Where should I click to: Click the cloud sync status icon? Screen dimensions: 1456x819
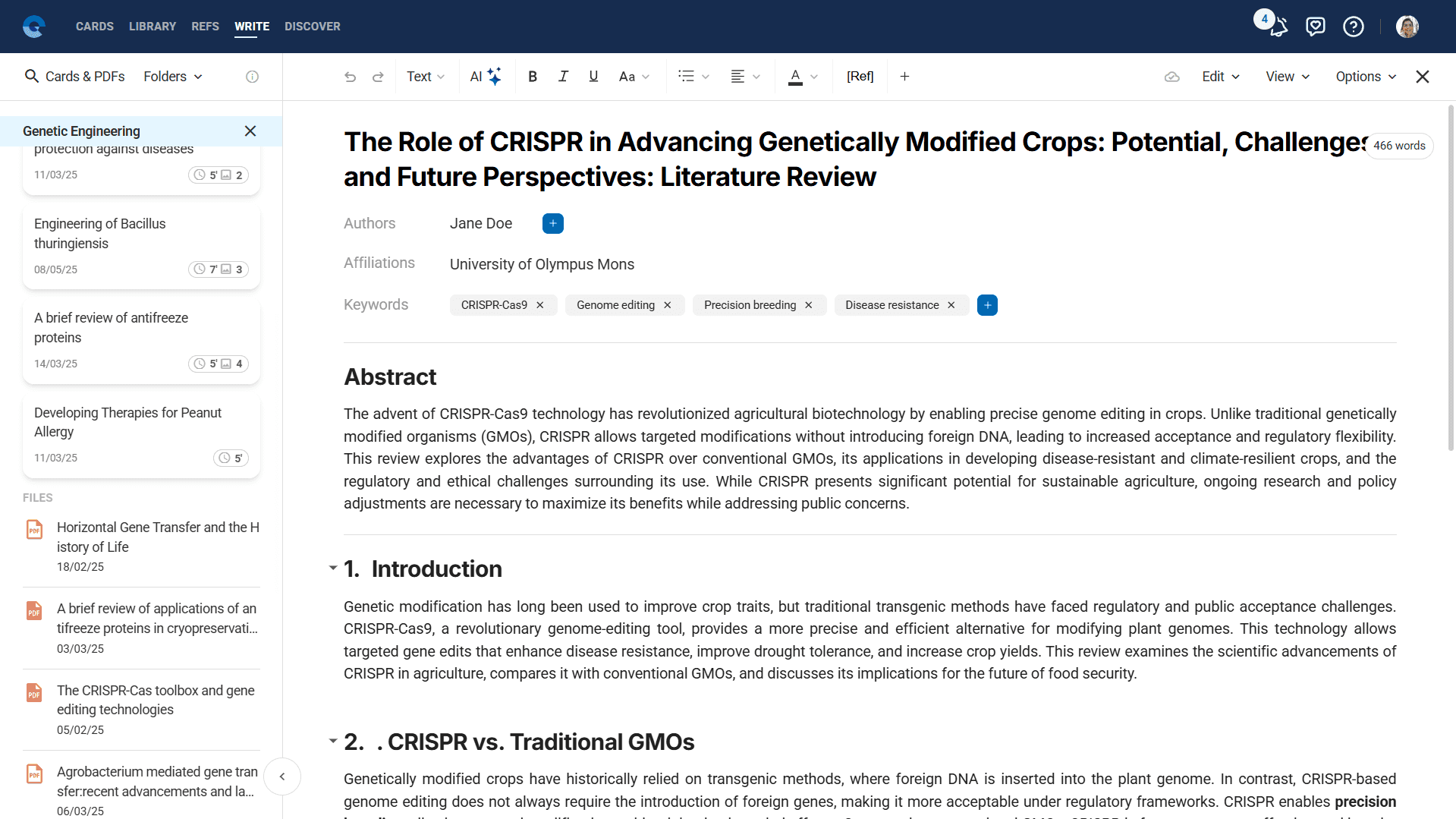point(1171,77)
